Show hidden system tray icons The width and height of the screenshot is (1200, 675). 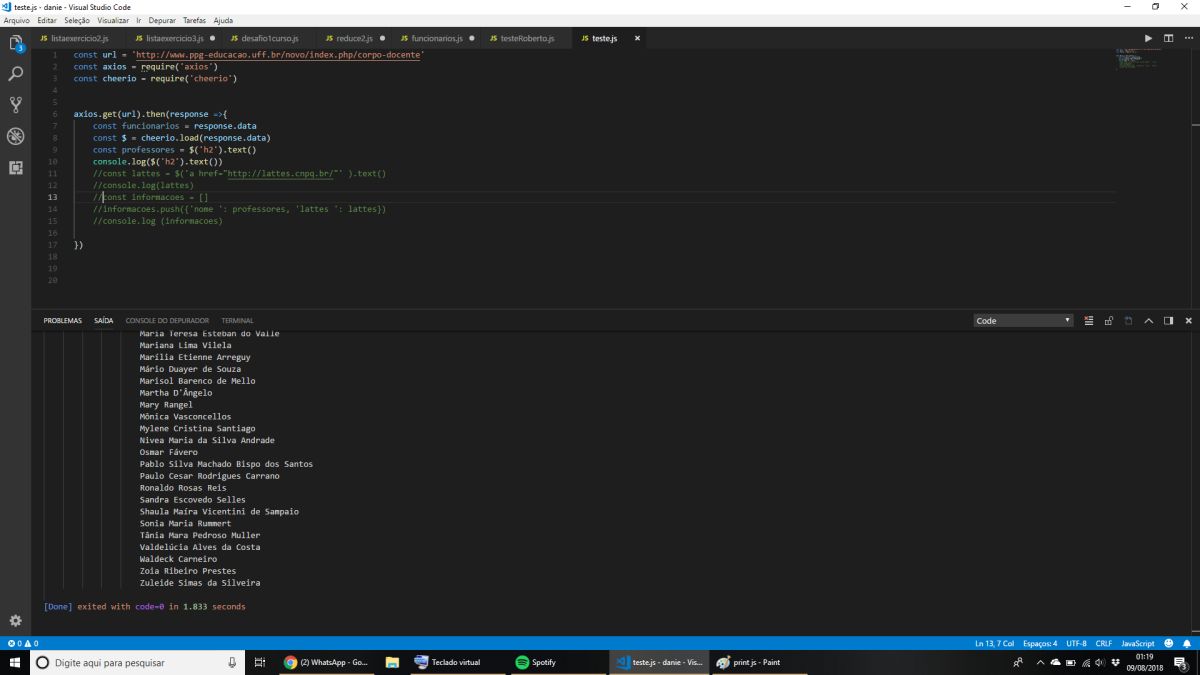click(1040, 662)
